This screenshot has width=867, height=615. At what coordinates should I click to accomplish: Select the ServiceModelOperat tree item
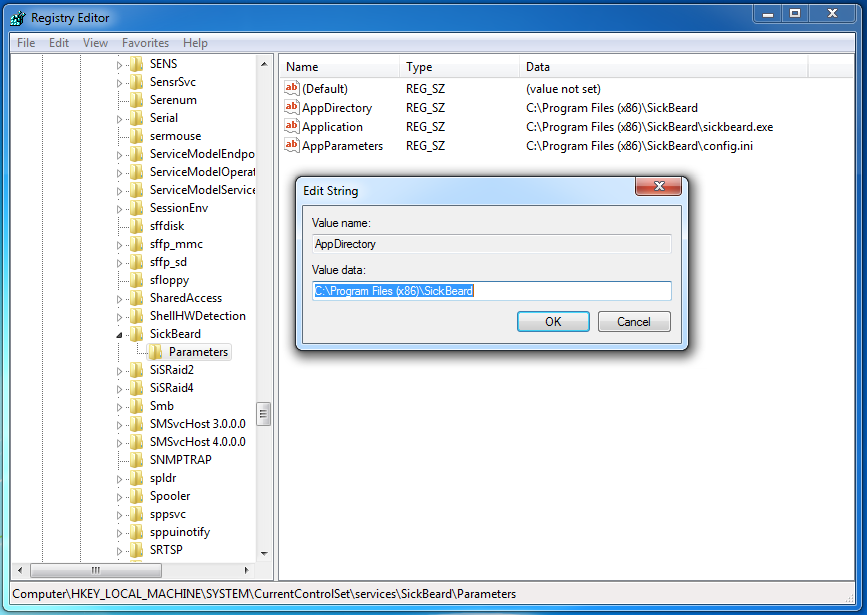point(202,173)
